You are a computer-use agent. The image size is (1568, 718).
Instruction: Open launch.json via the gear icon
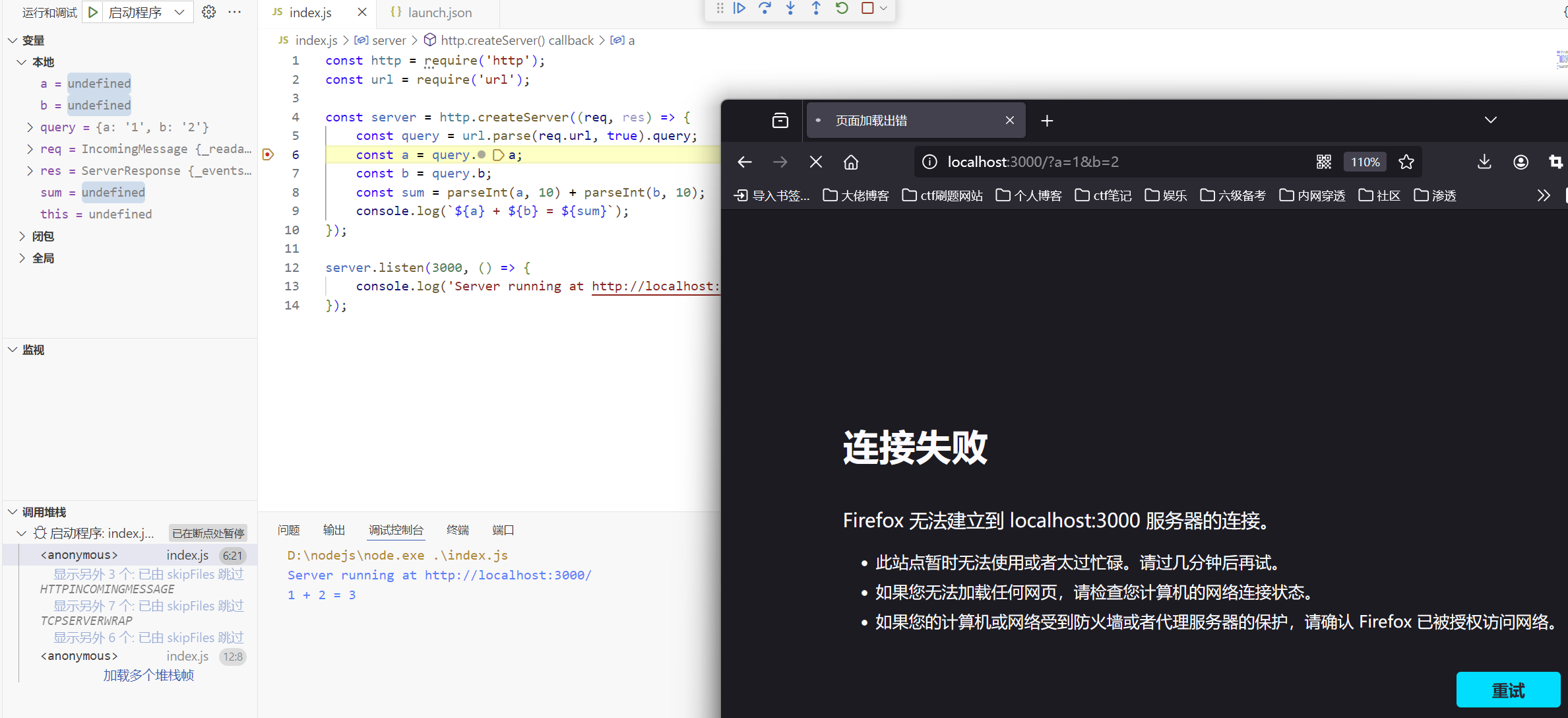208,12
